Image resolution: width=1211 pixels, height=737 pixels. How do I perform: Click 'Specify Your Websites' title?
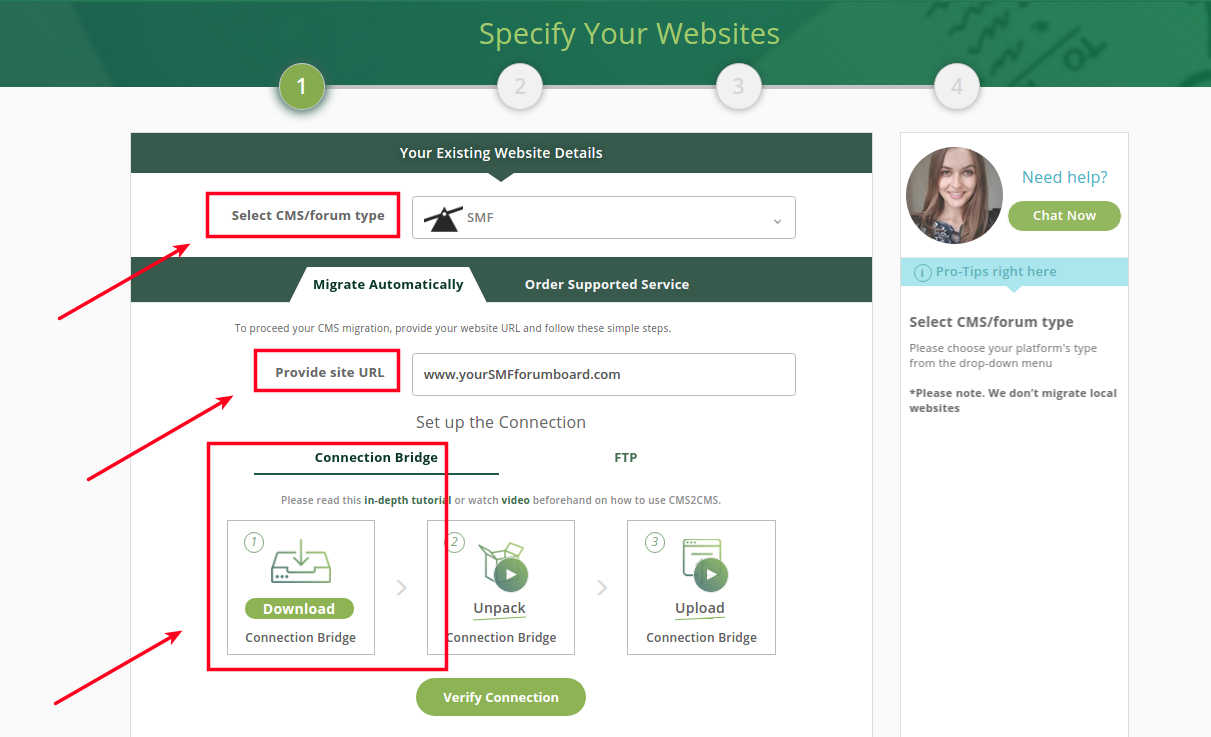pos(629,34)
